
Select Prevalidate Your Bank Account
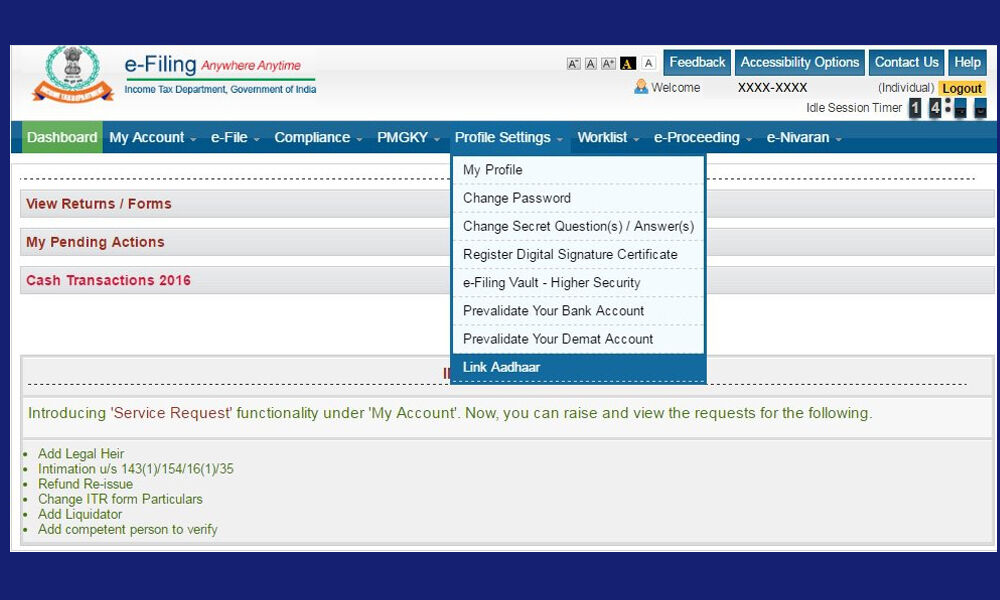(x=578, y=310)
